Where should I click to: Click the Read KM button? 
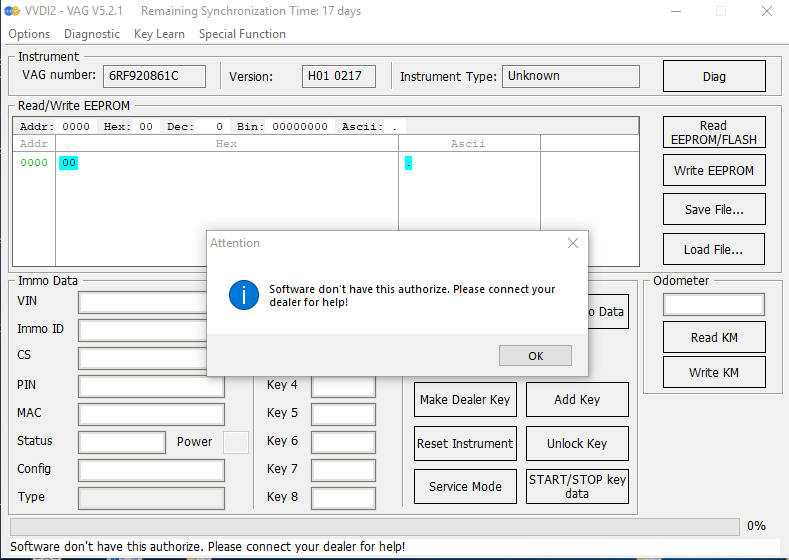[714, 337]
